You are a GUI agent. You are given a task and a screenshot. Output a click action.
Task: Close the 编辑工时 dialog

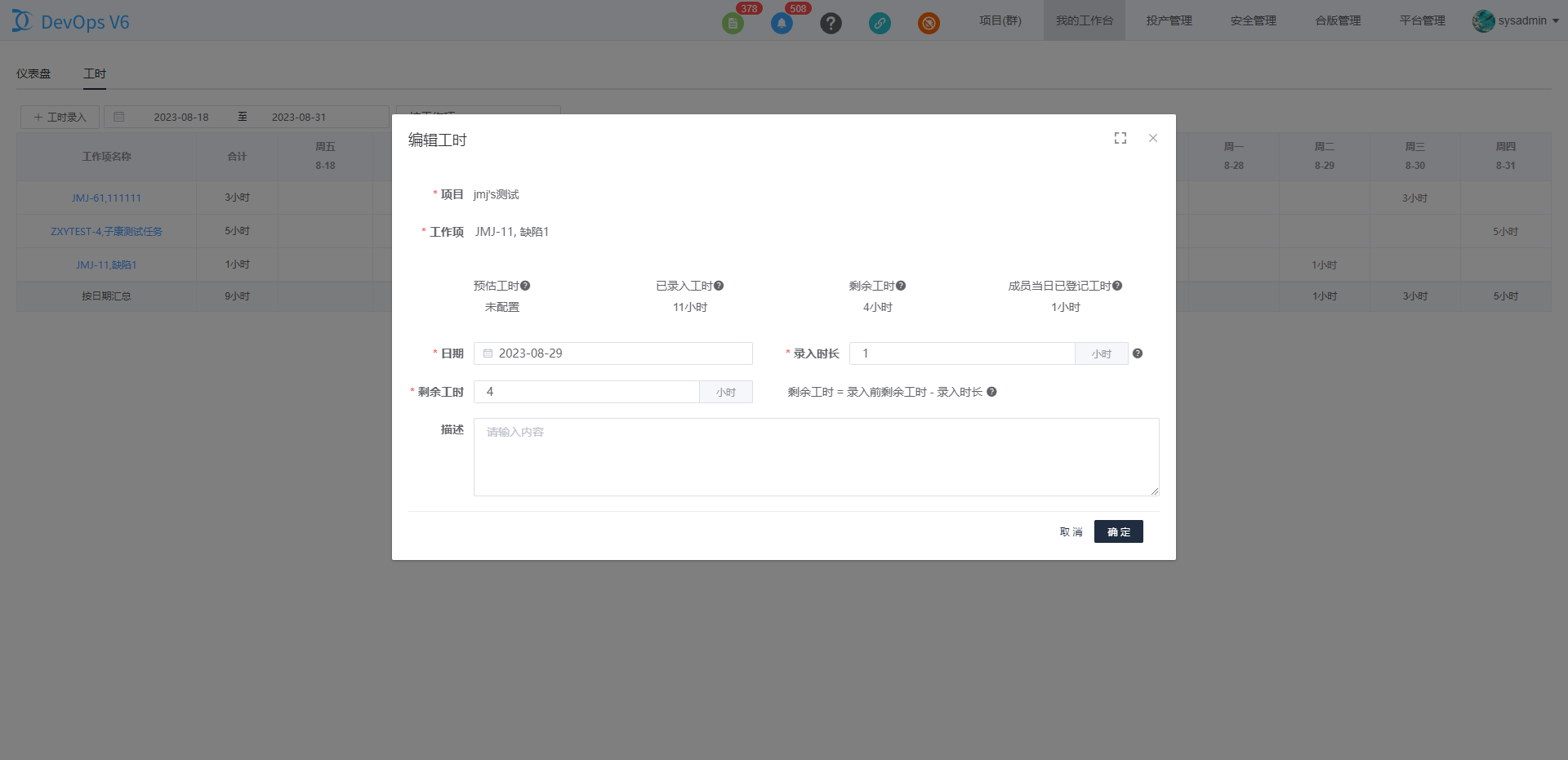pos(1153,139)
